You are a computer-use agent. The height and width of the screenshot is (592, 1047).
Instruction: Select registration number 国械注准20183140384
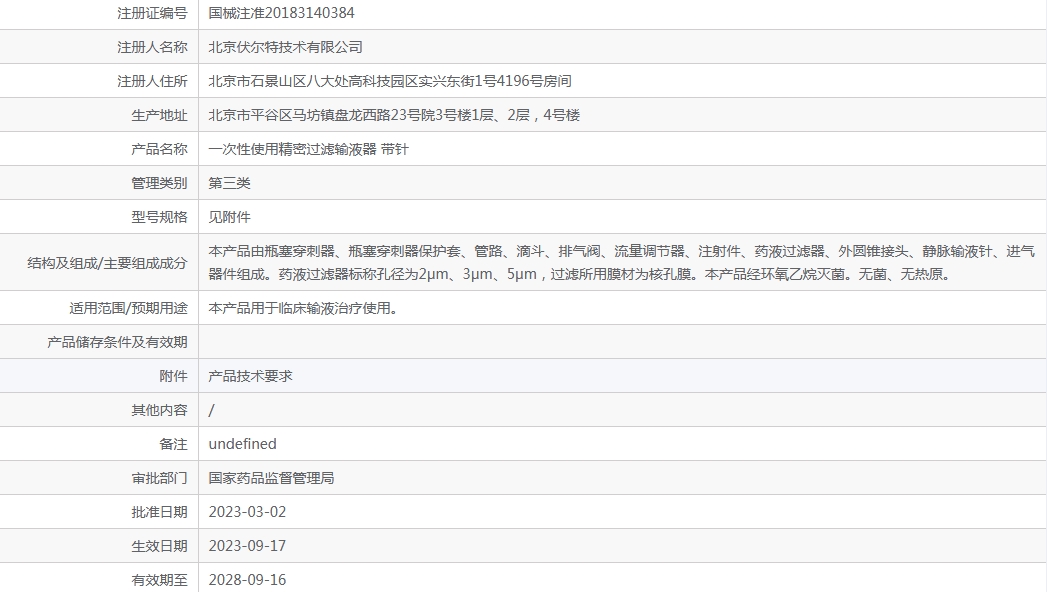point(281,13)
